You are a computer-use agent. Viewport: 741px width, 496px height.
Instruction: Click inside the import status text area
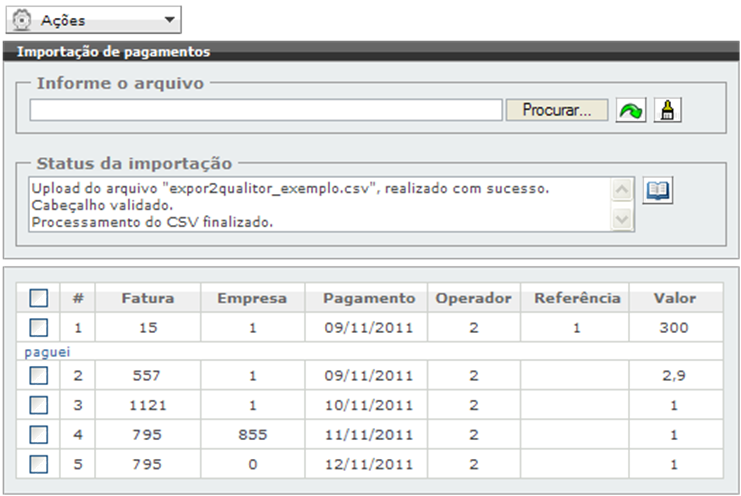(x=318, y=204)
